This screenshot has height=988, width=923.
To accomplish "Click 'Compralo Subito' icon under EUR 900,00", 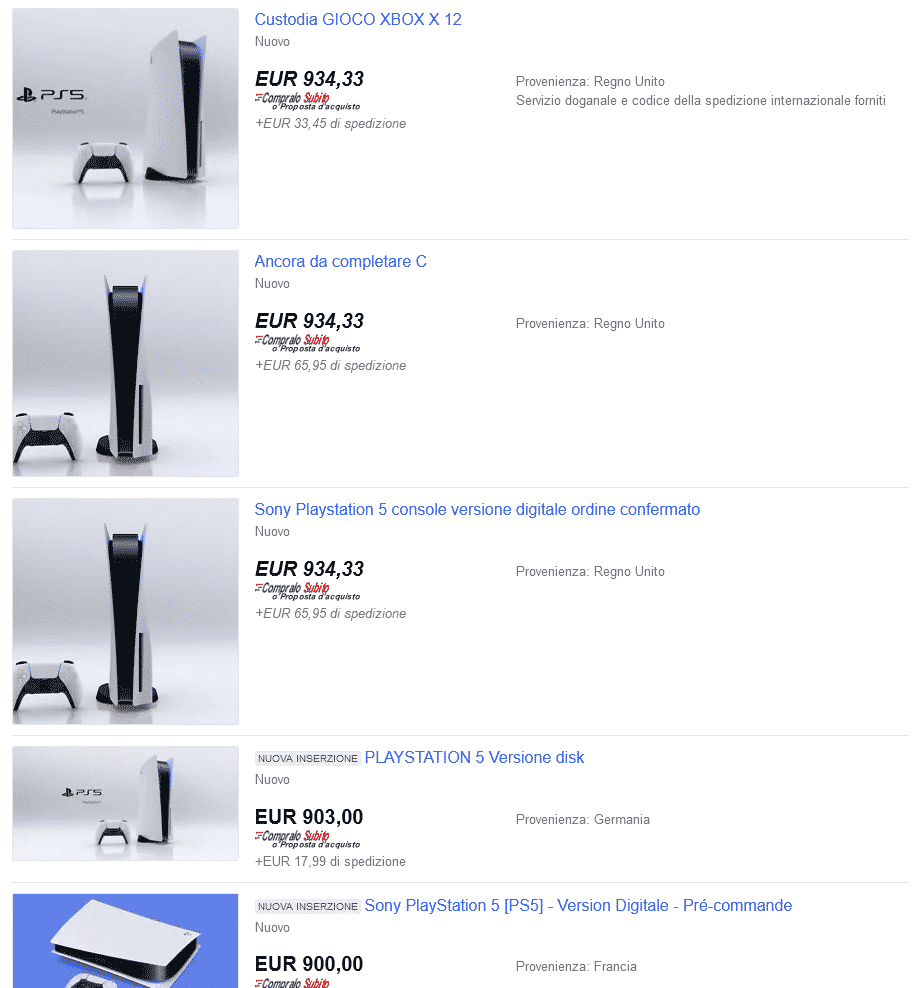I will [292, 982].
